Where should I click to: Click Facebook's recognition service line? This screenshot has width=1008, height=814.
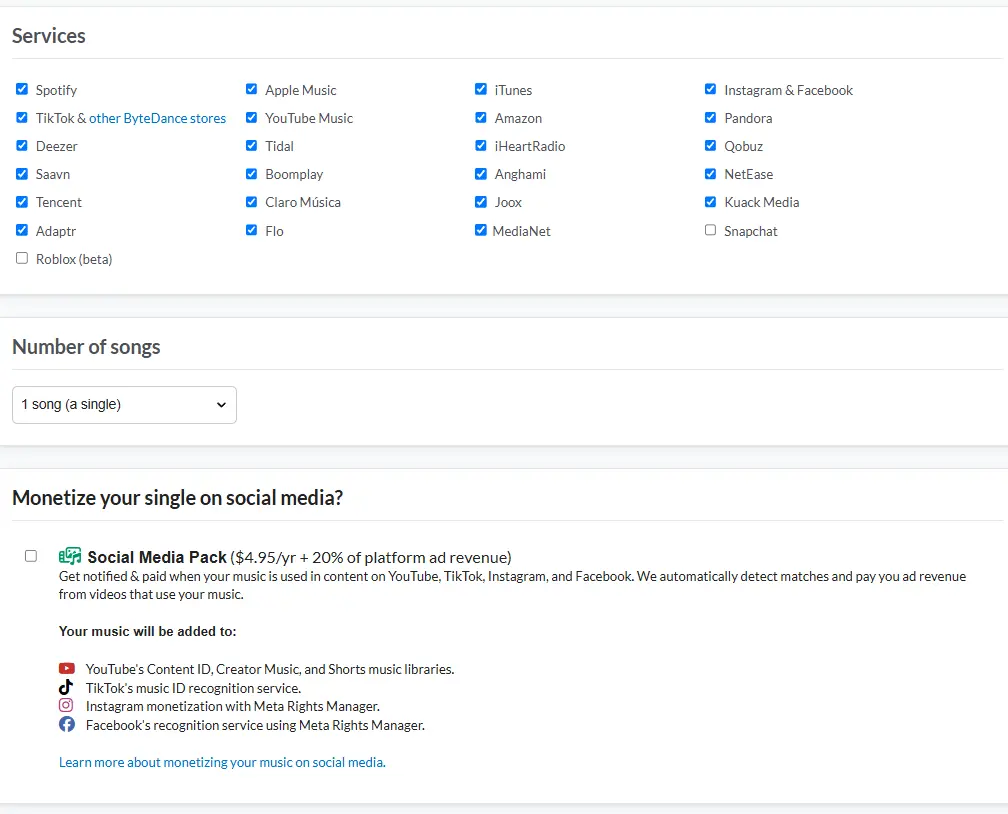click(255, 725)
